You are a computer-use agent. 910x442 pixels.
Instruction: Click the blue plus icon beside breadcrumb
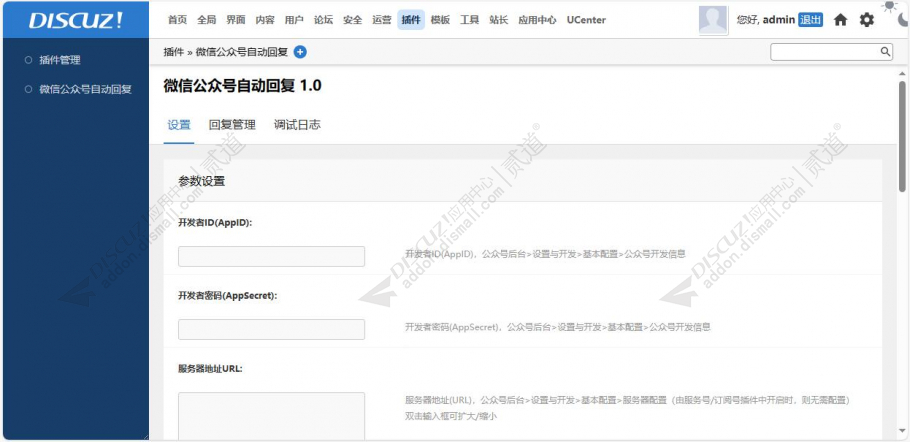coord(300,52)
